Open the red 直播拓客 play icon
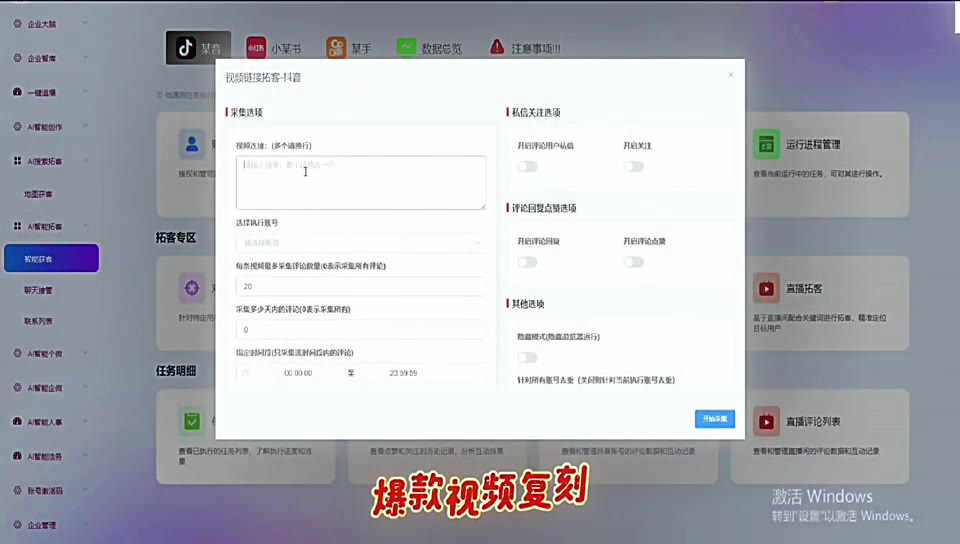 pos(766,288)
